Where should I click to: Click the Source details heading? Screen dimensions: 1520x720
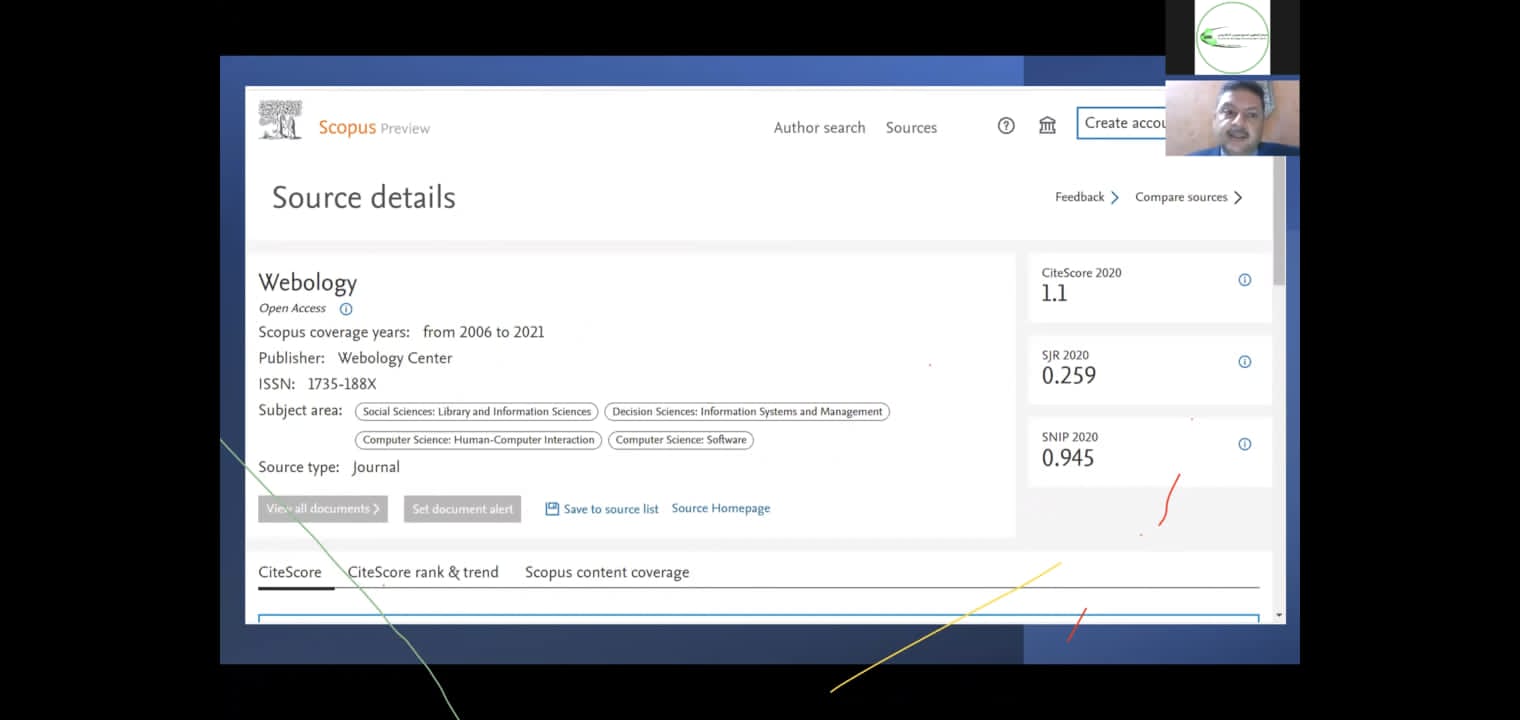pyautogui.click(x=364, y=198)
